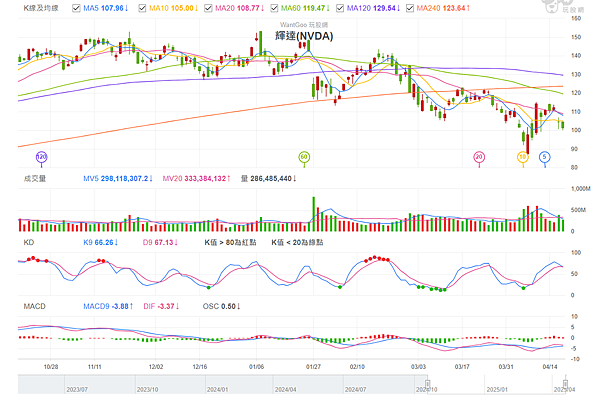
Task: Click the purple 120 moving average marker
Action: point(41,157)
